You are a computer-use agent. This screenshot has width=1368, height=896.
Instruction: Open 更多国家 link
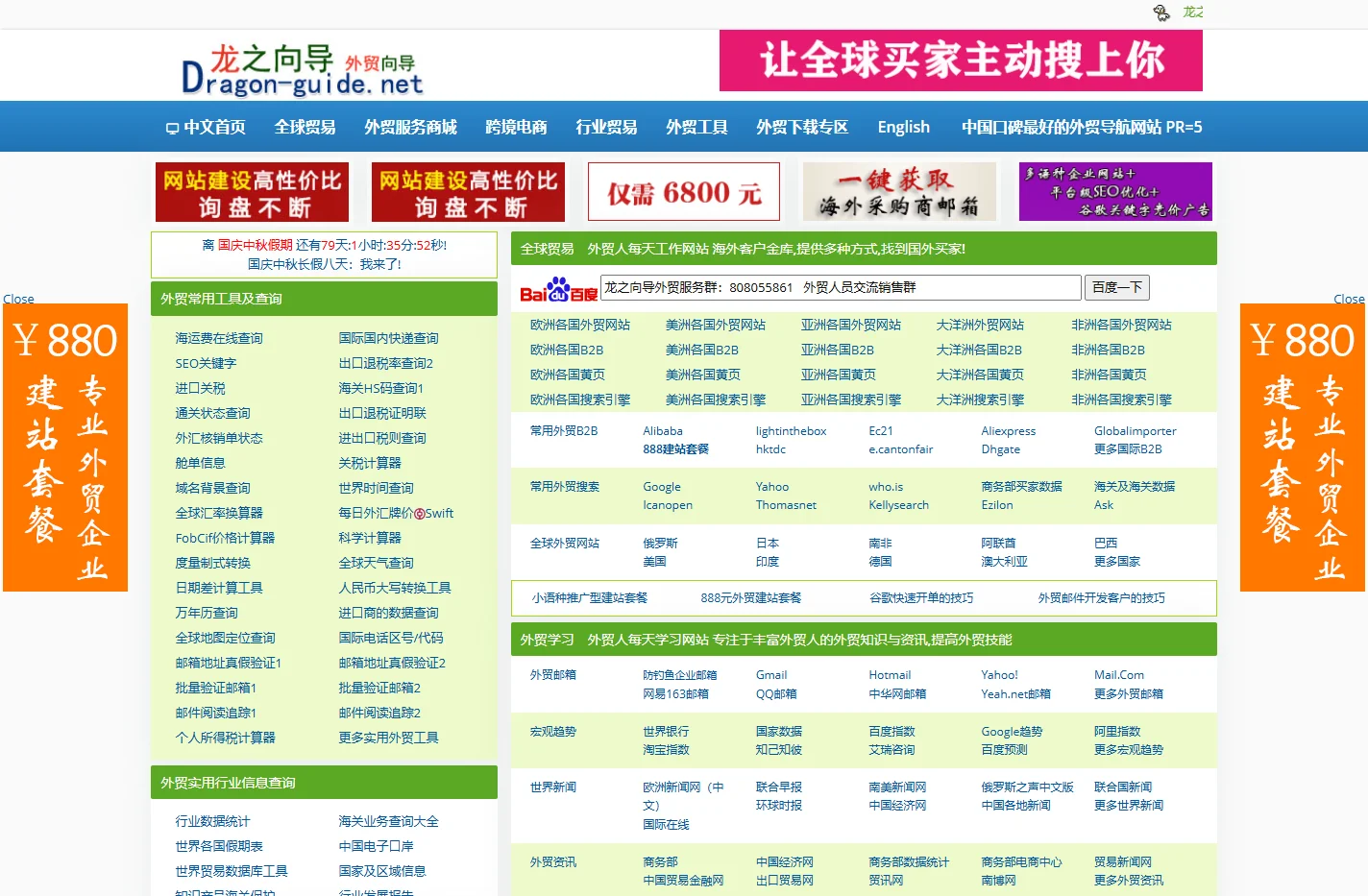tap(1116, 561)
